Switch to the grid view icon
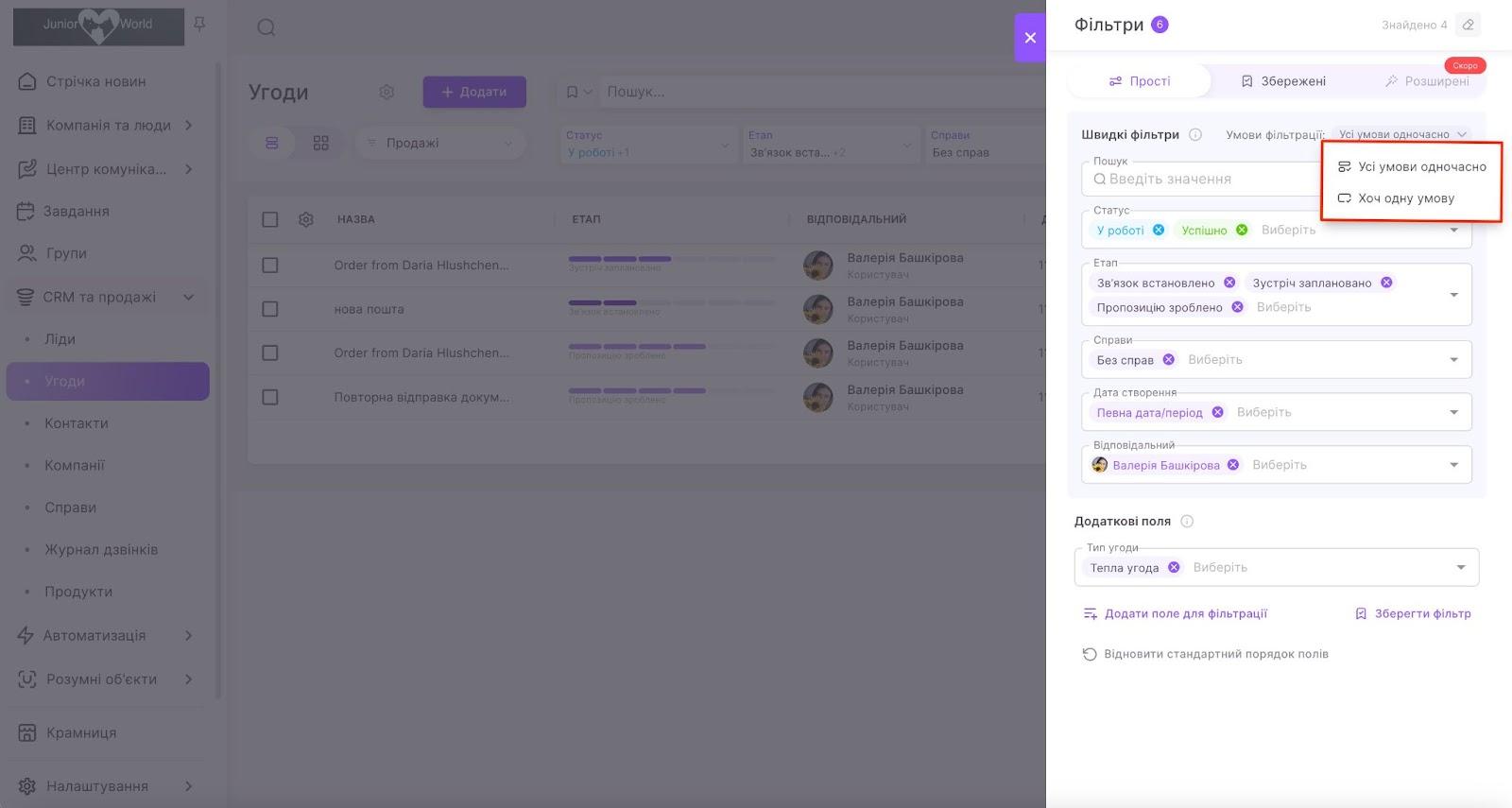1512x808 pixels. (x=321, y=143)
